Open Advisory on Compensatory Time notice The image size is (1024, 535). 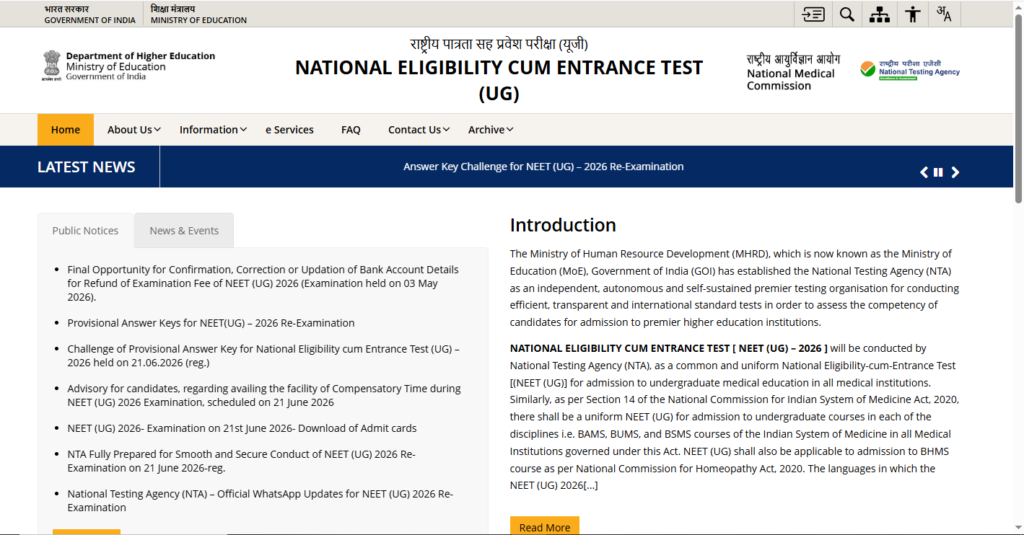click(x=264, y=395)
